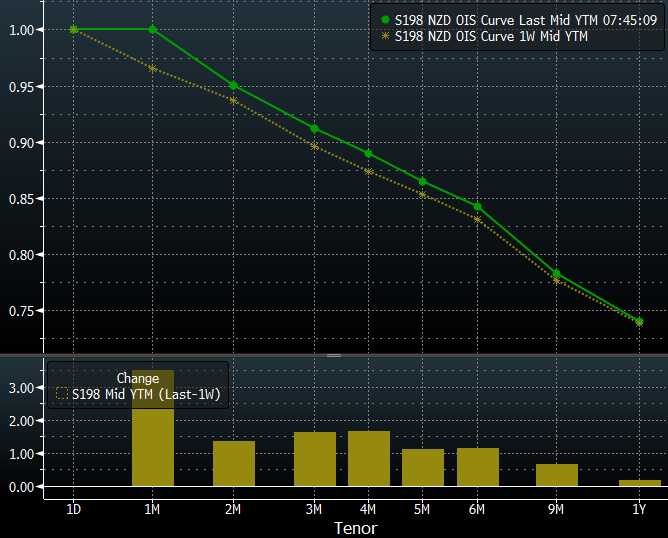
Task: Toggle the 'S198 Mid YTM (Last-1W)' legend label
Action: [146, 395]
